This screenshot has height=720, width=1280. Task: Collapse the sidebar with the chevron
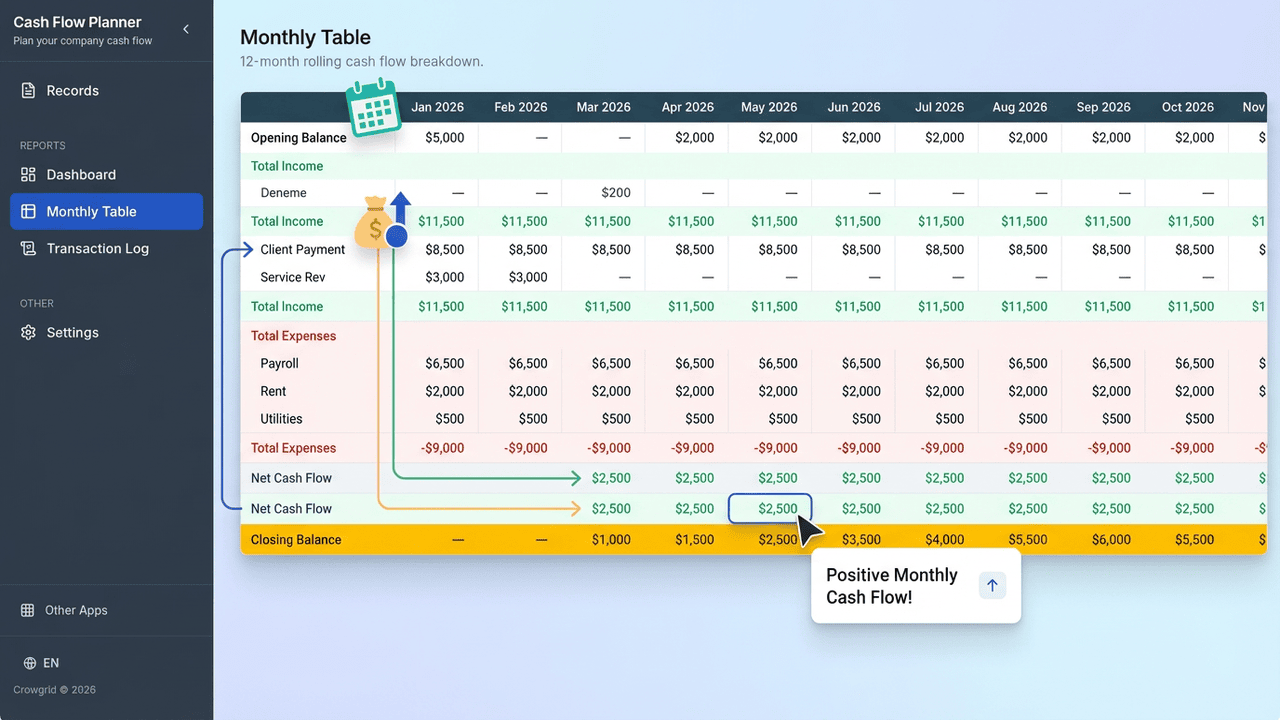(186, 30)
